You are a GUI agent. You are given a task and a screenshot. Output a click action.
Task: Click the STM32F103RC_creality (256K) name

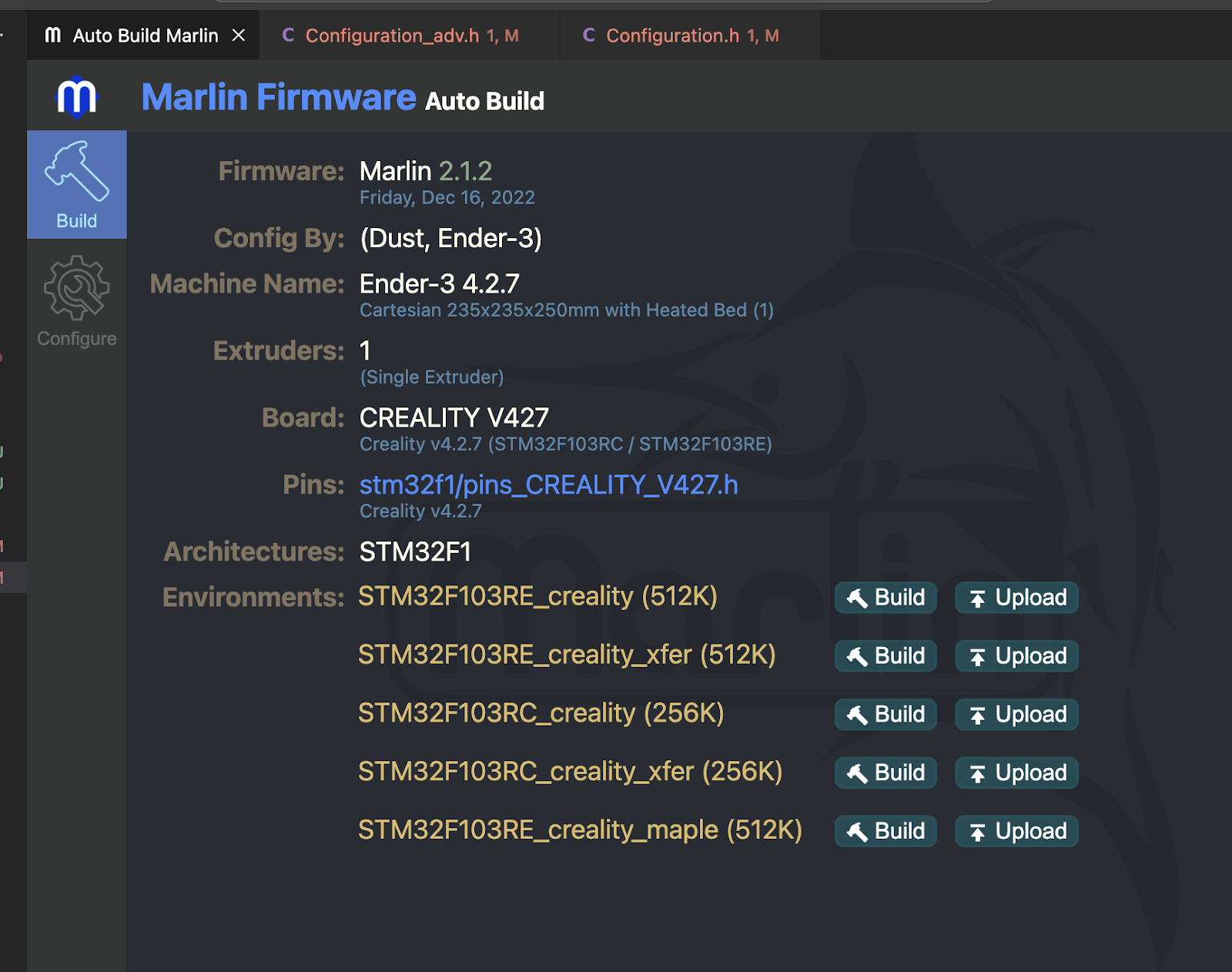pos(541,713)
